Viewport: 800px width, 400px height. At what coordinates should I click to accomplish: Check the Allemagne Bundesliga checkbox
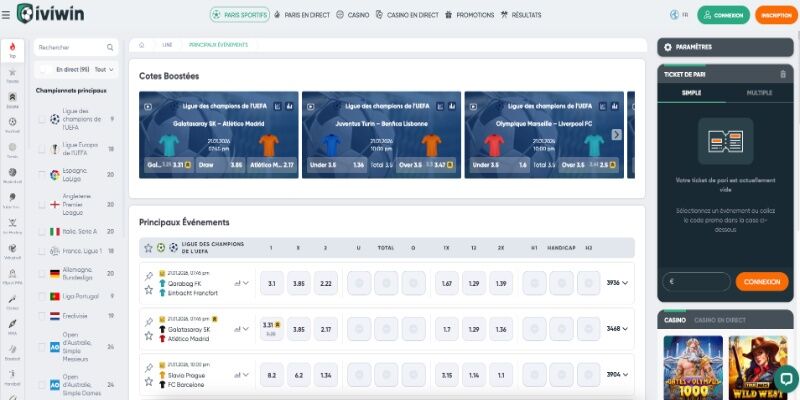click(42, 273)
